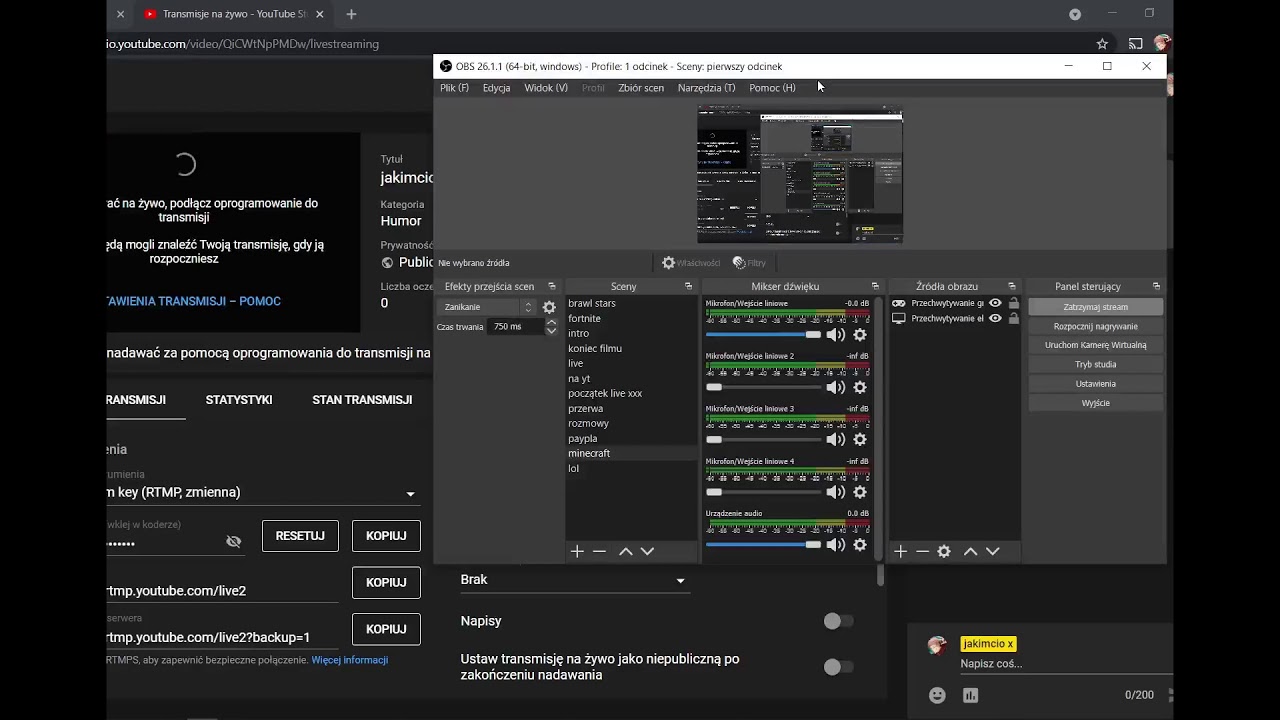Move scene down in Sceny list
Image resolution: width=1280 pixels, height=720 pixels.
click(647, 551)
